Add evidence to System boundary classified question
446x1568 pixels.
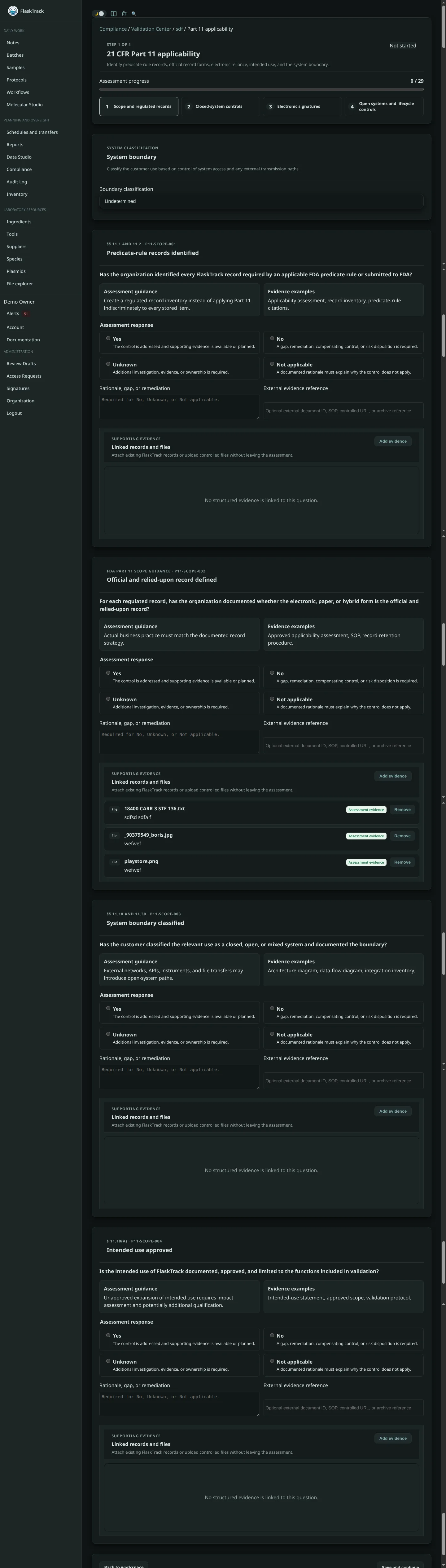(x=393, y=1111)
